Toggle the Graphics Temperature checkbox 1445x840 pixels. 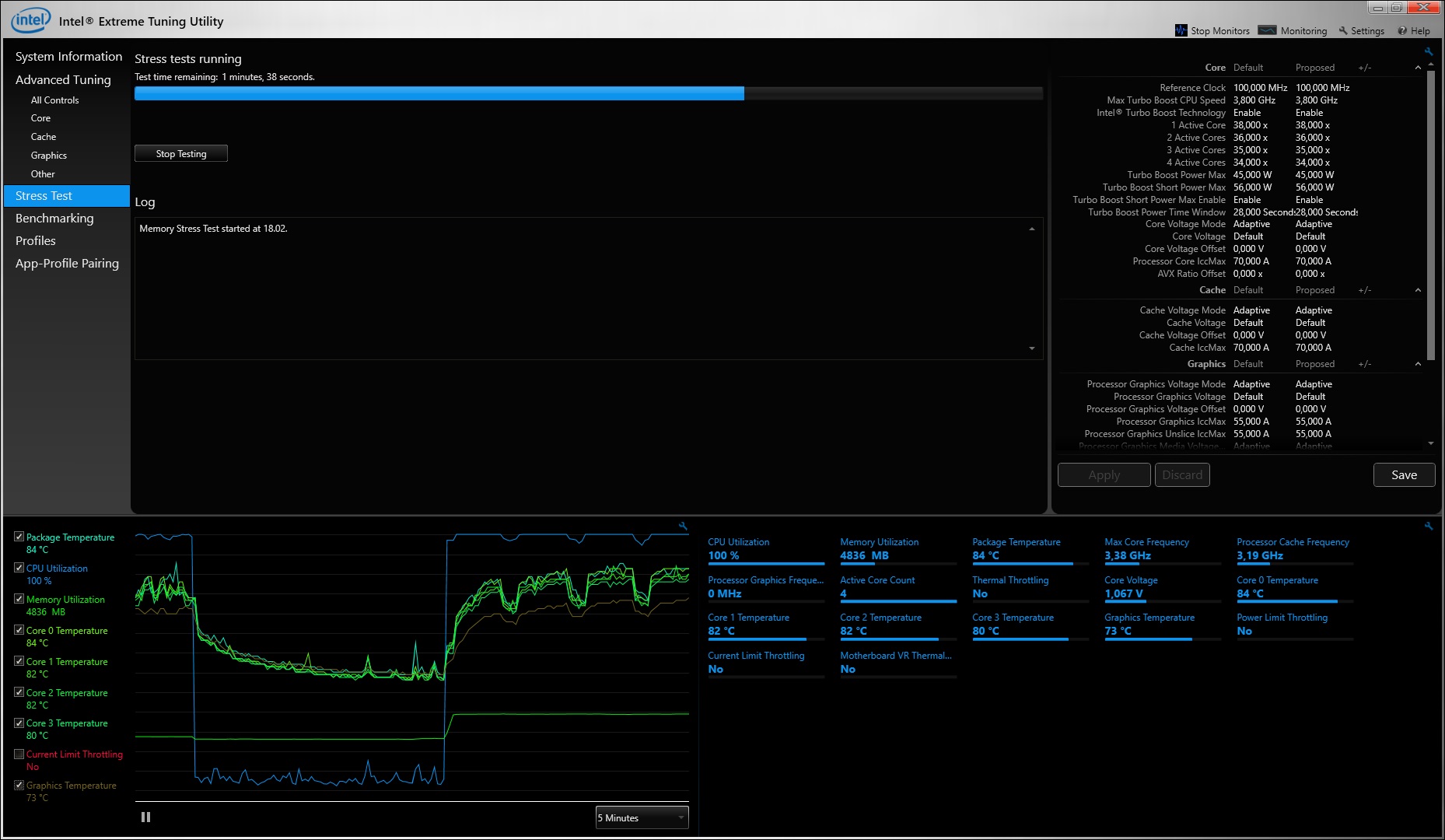coord(19,785)
